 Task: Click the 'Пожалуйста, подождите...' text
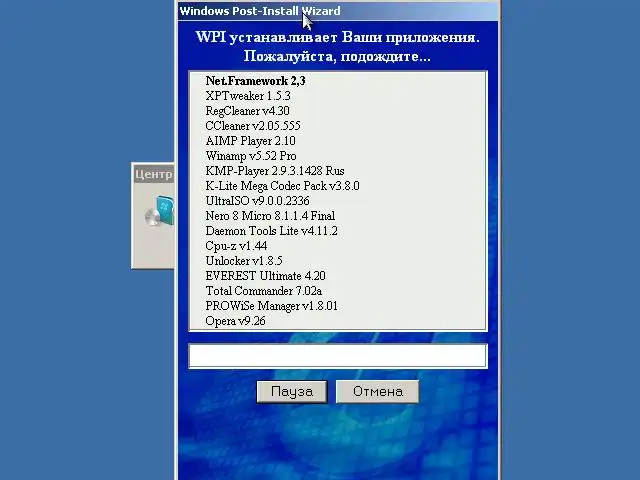tap(337, 56)
